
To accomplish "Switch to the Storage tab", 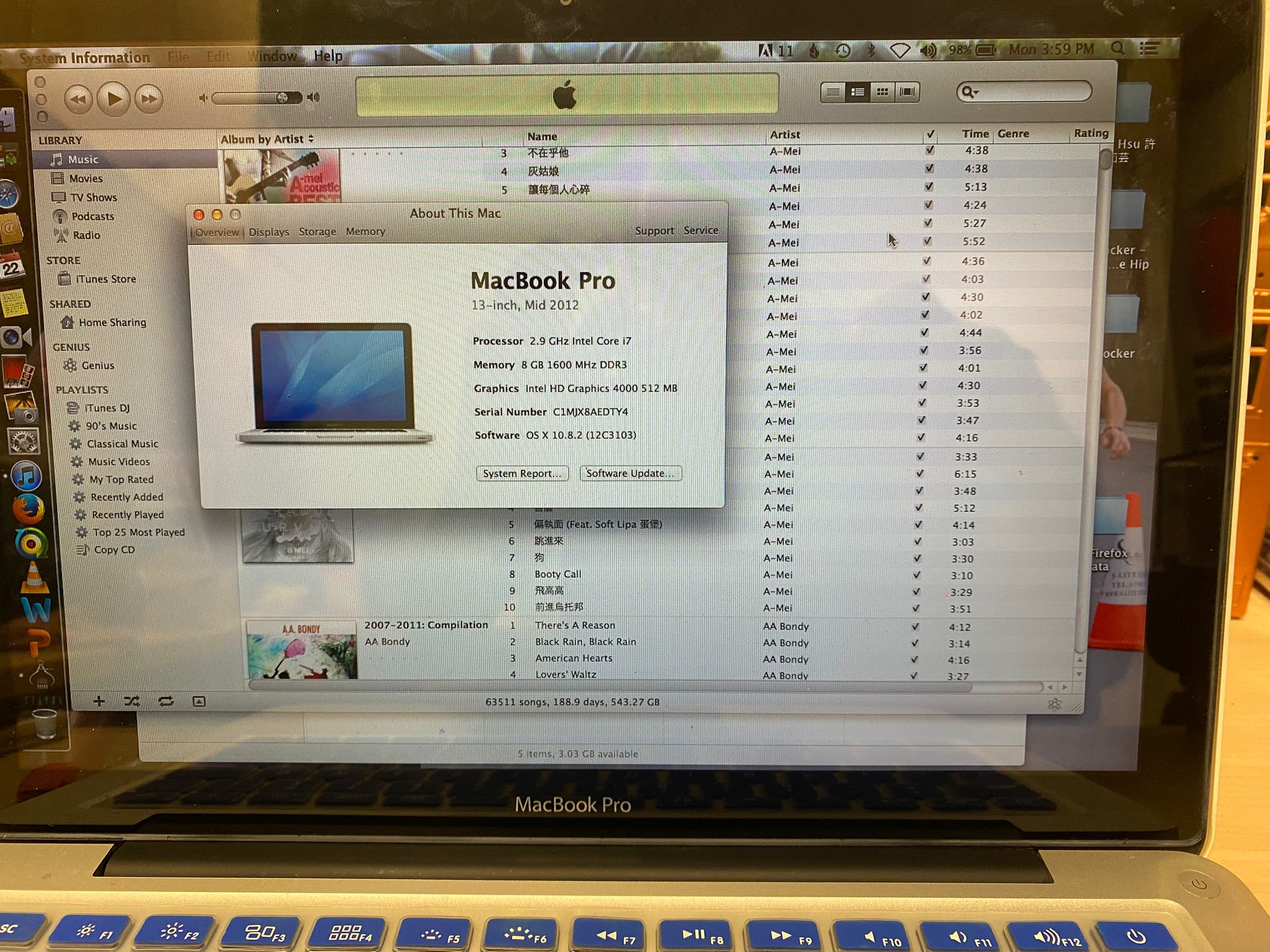I will click(317, 232).
